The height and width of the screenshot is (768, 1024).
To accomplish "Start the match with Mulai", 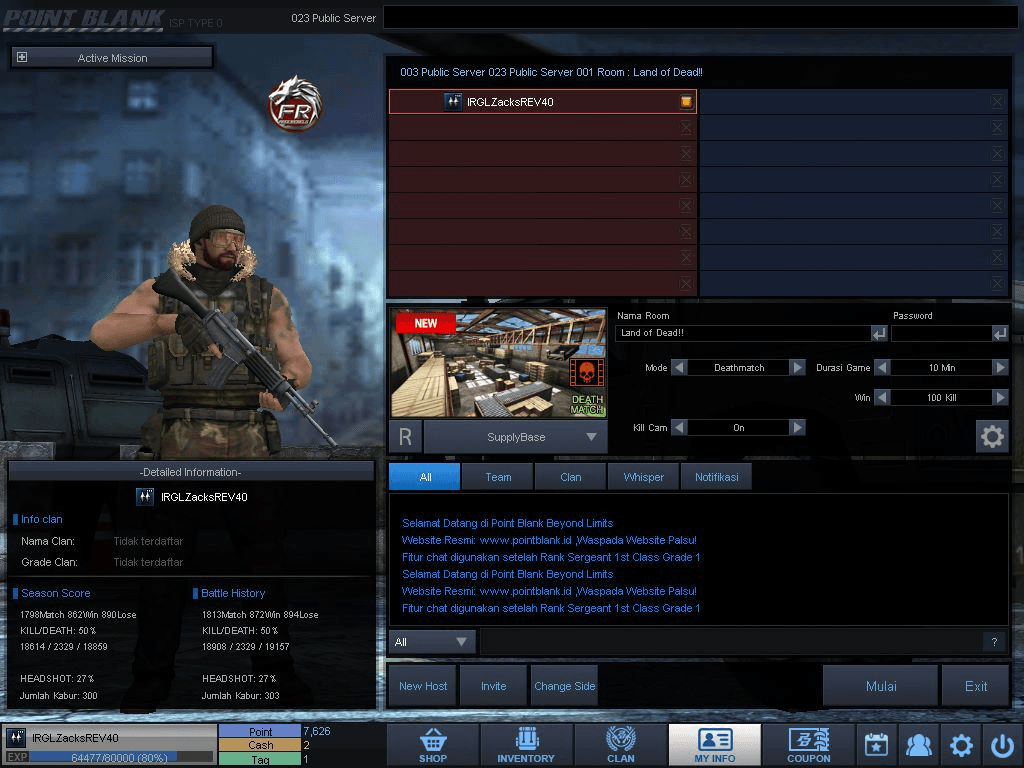I will [880, 686].
